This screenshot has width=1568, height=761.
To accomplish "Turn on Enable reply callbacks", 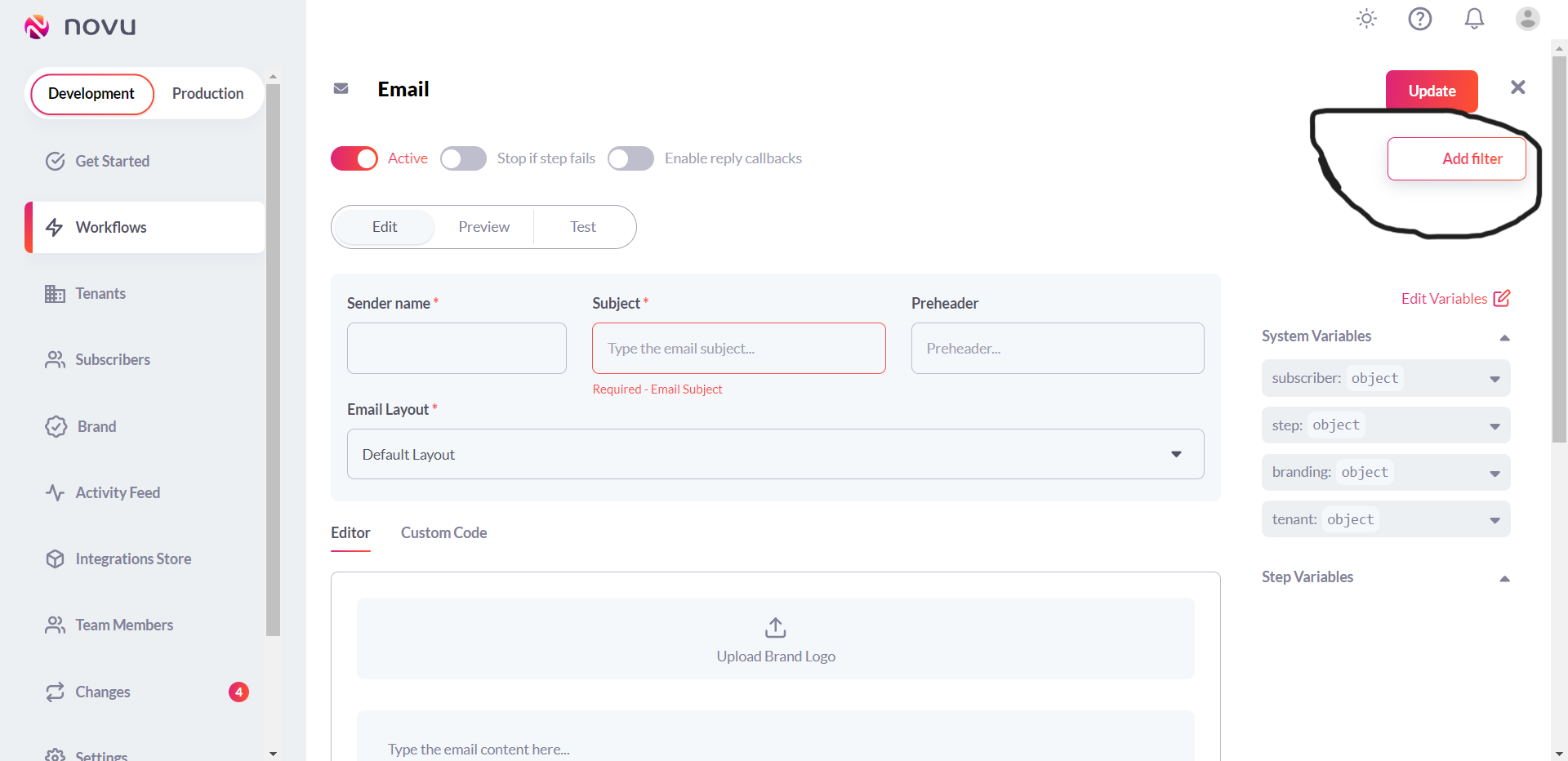I will 630,158.
